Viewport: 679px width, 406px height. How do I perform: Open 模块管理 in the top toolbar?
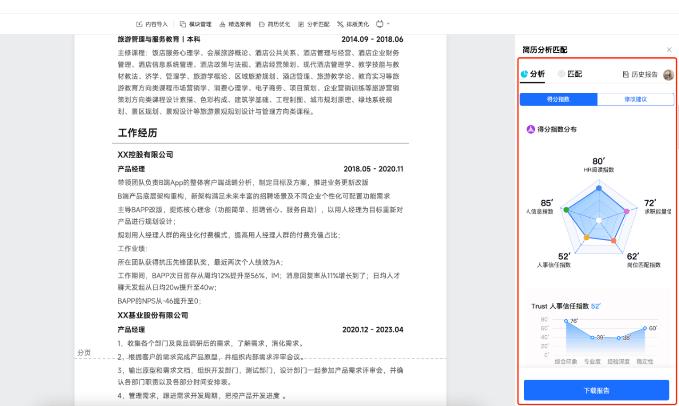[x=196, y=24]
